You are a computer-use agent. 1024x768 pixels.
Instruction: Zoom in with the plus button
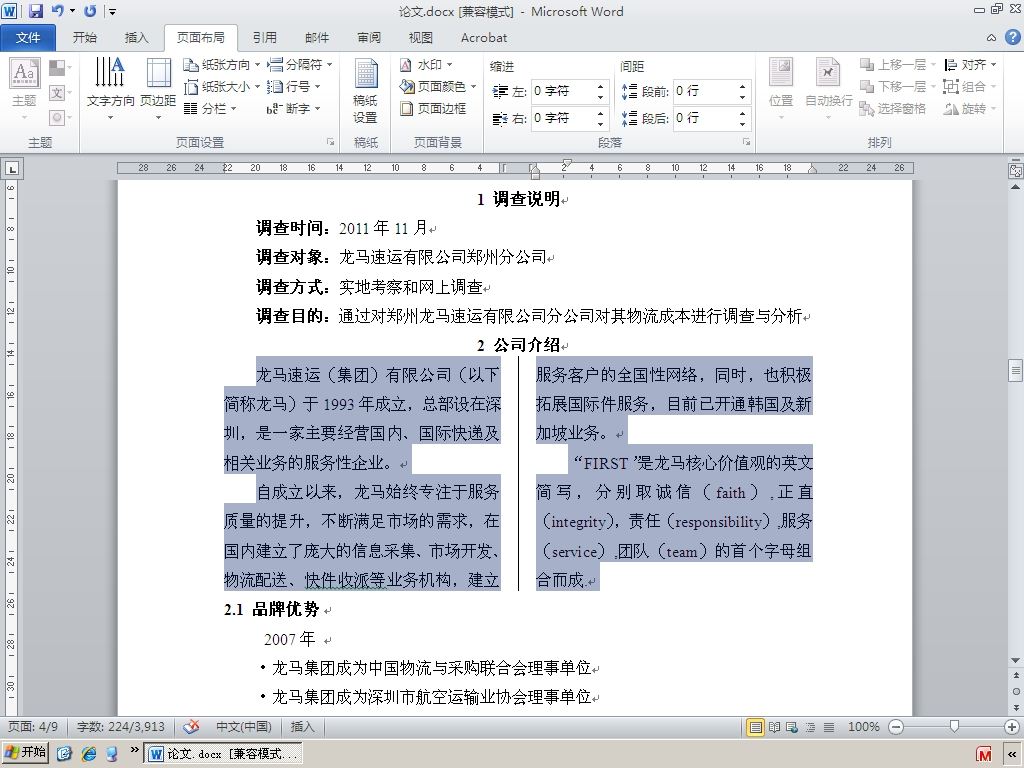tap(1012, 727)
